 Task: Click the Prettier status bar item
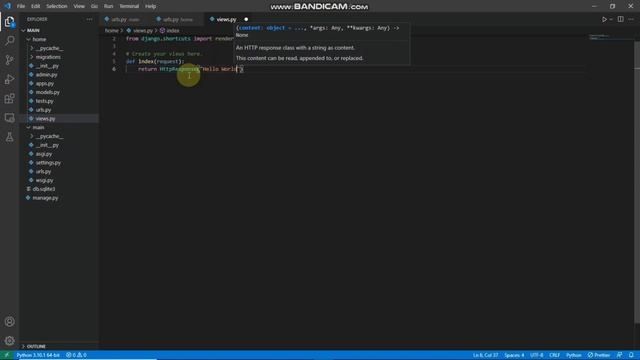(599, 355)
